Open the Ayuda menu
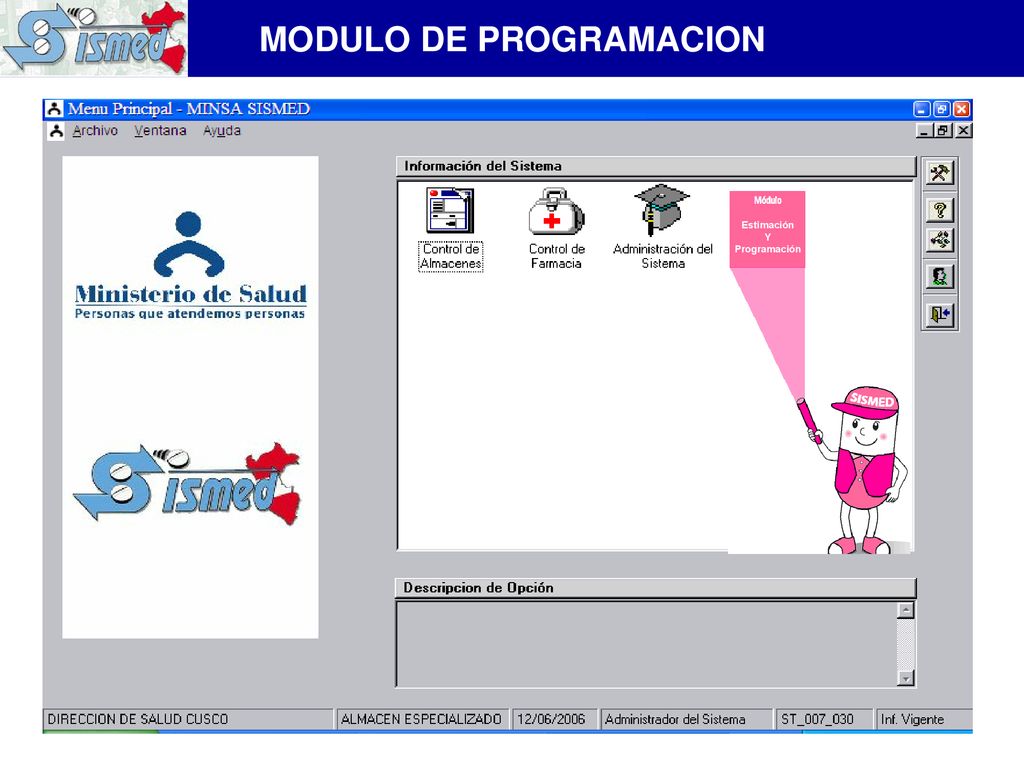The width and height of the screenshot is (1024, 768). click(x=222, y=131)
